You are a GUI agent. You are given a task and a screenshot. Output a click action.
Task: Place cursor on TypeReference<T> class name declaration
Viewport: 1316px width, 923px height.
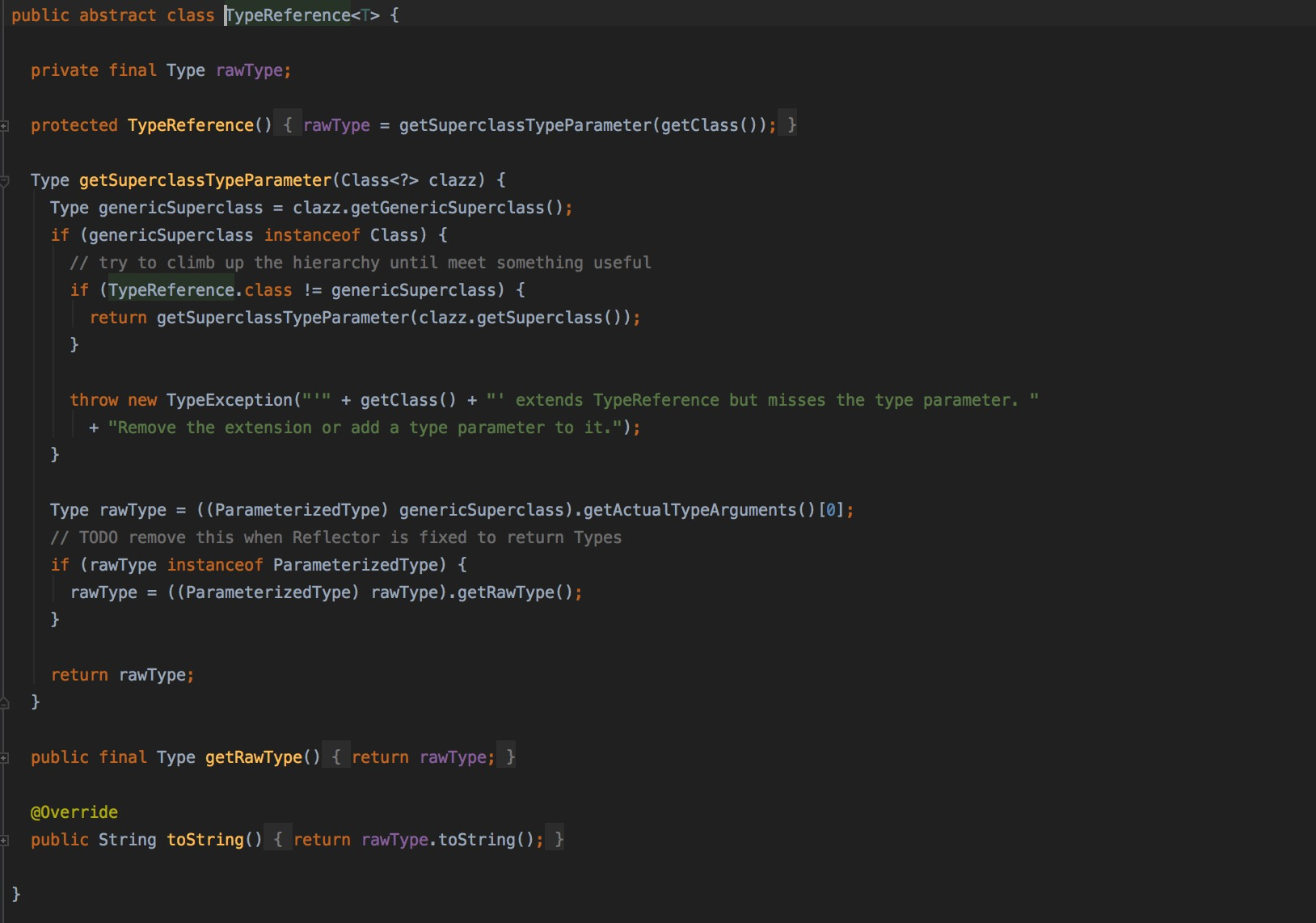pyautogui.click(x=302, y=15)
